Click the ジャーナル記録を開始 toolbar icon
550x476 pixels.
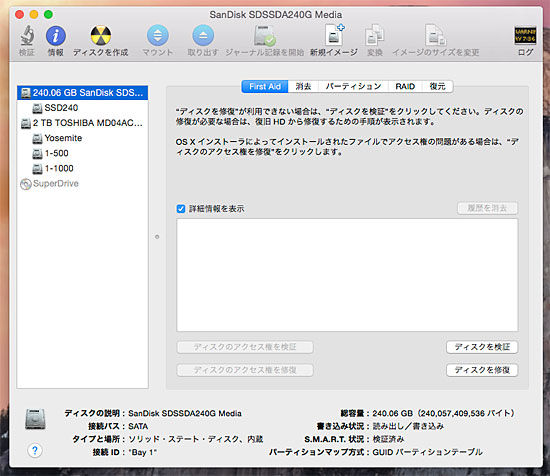click(264, 35)
